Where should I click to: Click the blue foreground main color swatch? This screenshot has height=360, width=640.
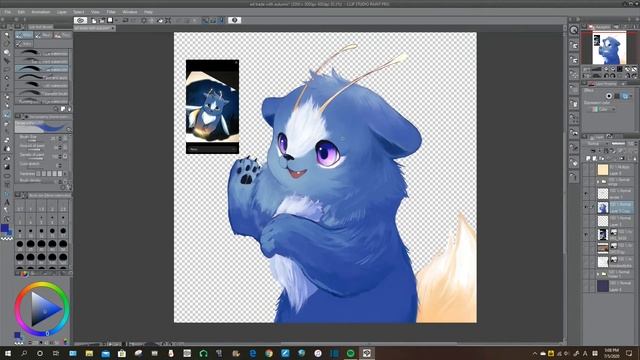(4, 228)
